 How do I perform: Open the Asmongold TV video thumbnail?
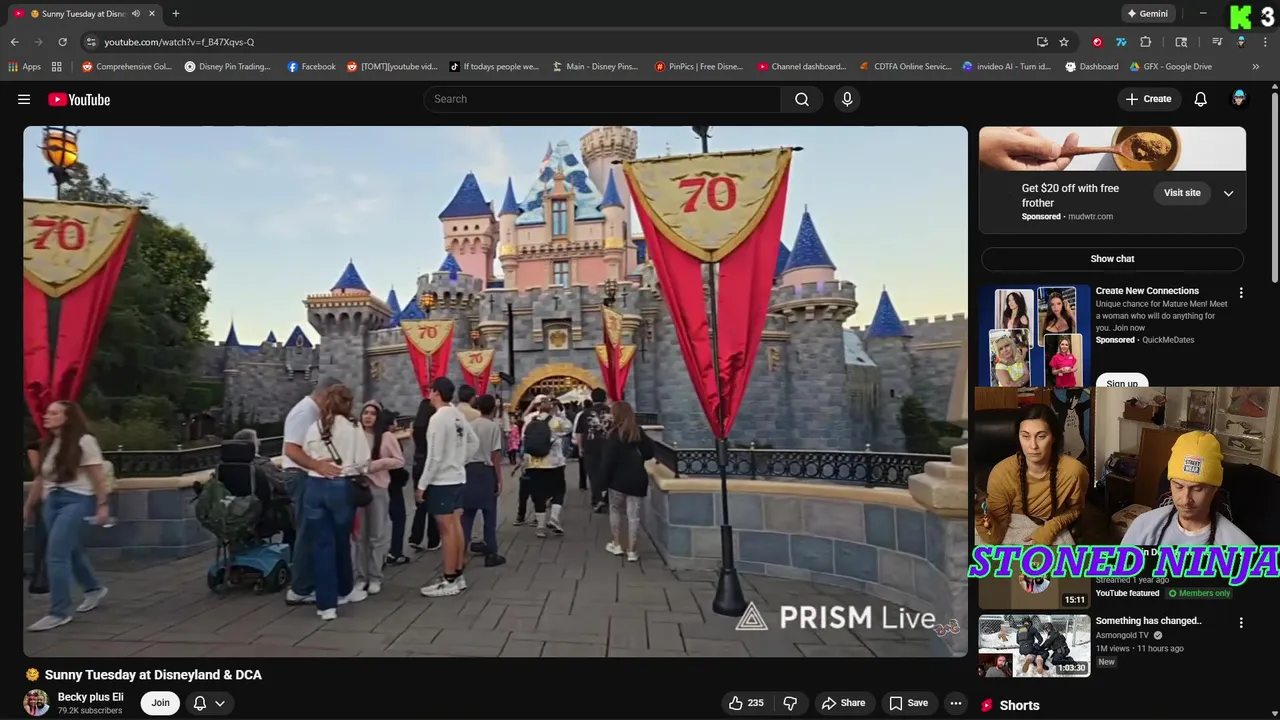coord(1034,646)
